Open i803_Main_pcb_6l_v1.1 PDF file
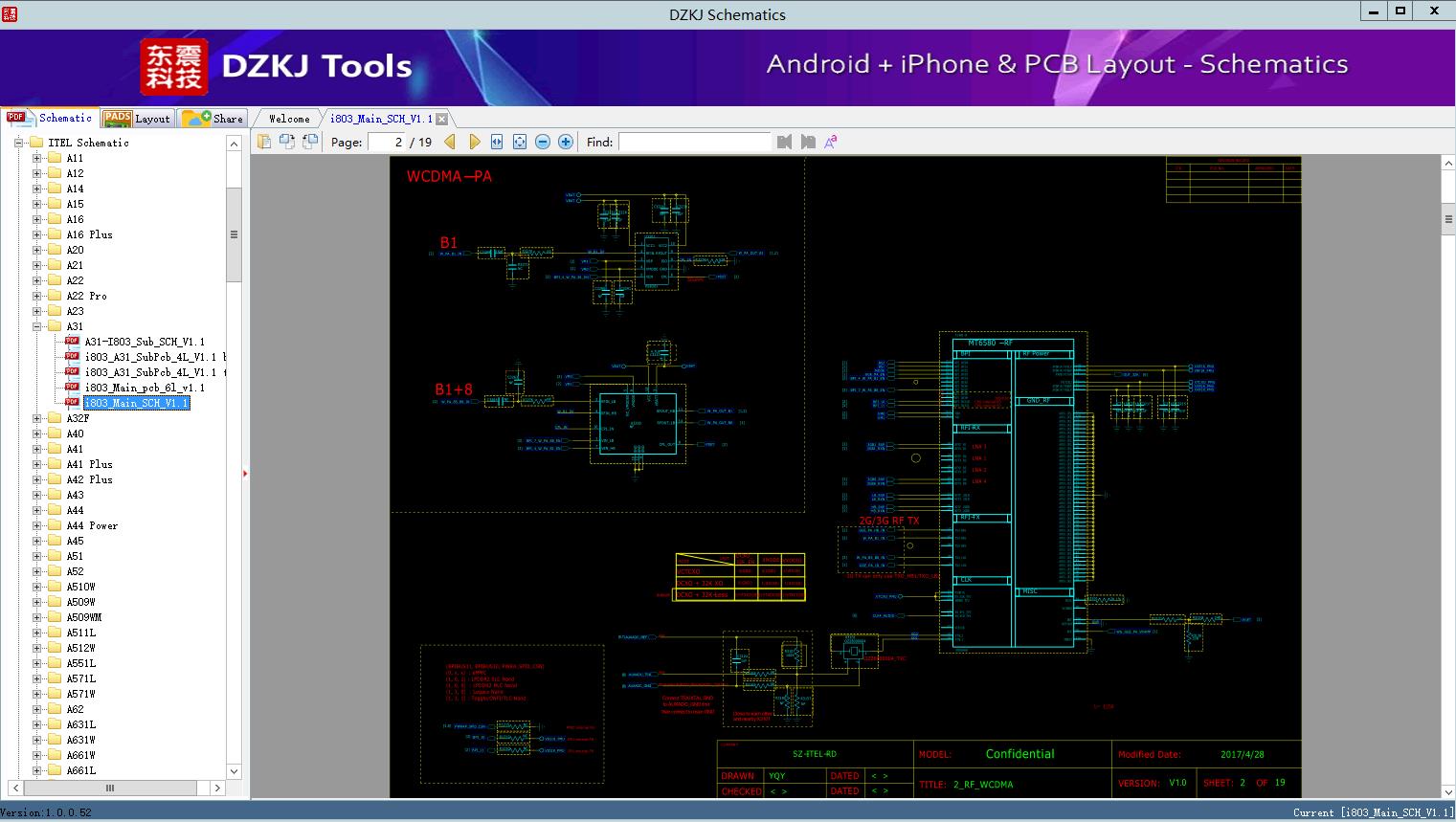Screen dimensions: 1456x822 pos(144,388)
